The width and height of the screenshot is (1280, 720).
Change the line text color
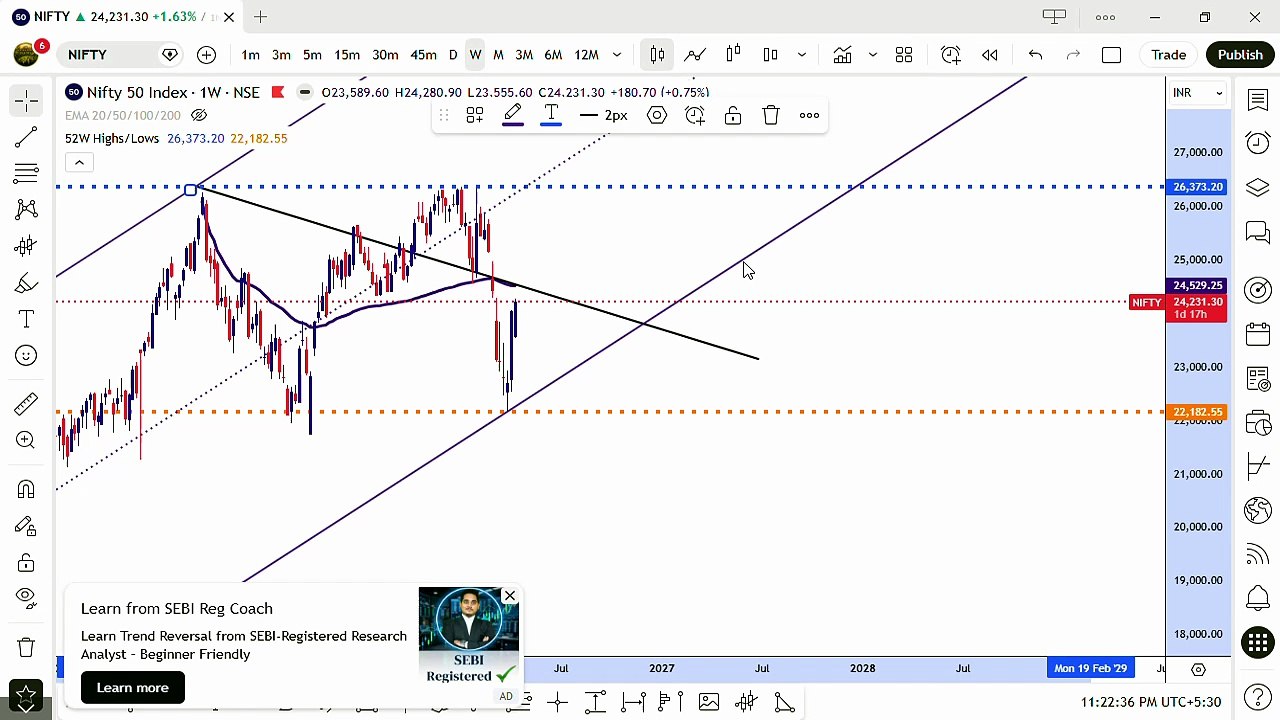(x=551, y=116)
